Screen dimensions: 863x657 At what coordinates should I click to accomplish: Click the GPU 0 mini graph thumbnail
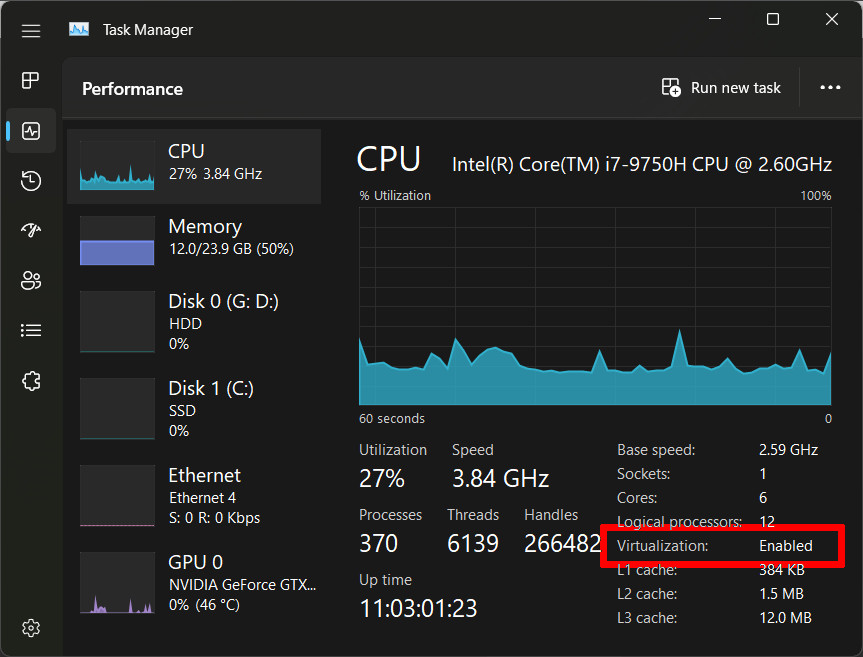(x=117, y=583)
